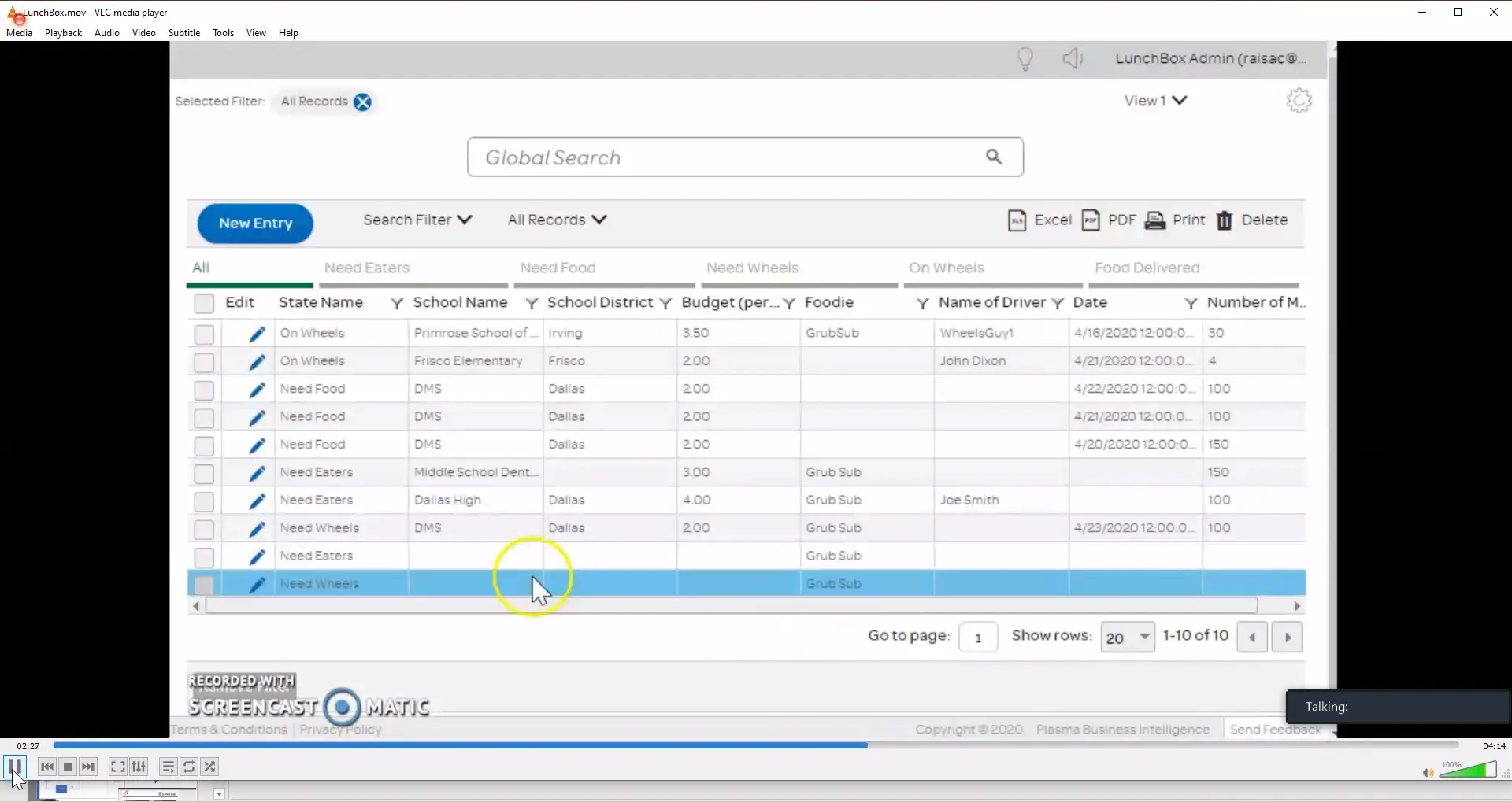Image resolution: width=1512 pixels, height=802 pixels.
Task: Expand the All Records dropdown
Action: [557, 220]
